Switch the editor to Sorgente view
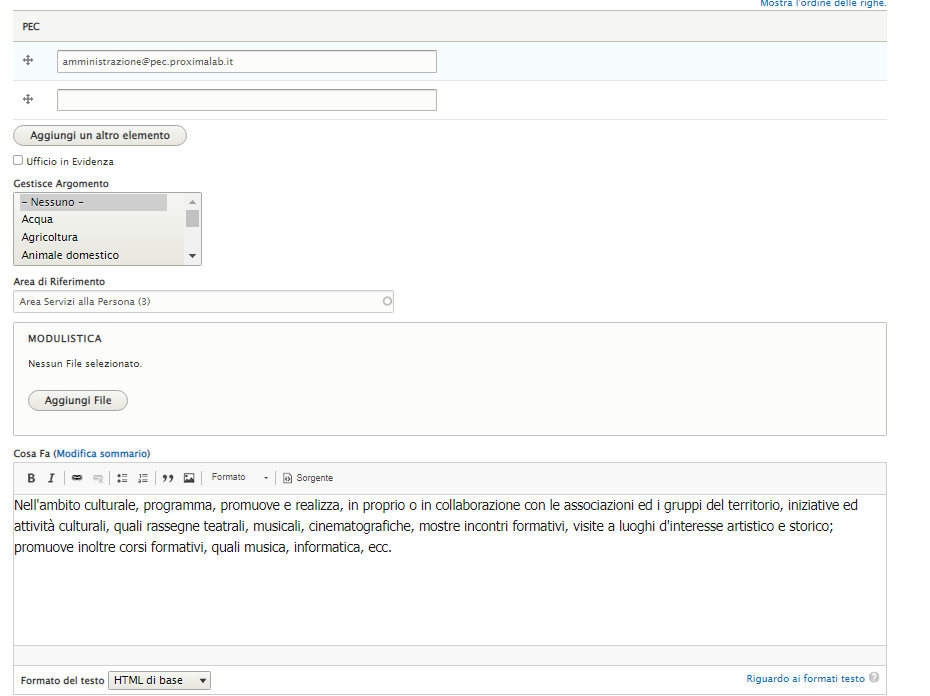Image resolution: width=930 pixels, height=696 pixels. tap(308, 478)
